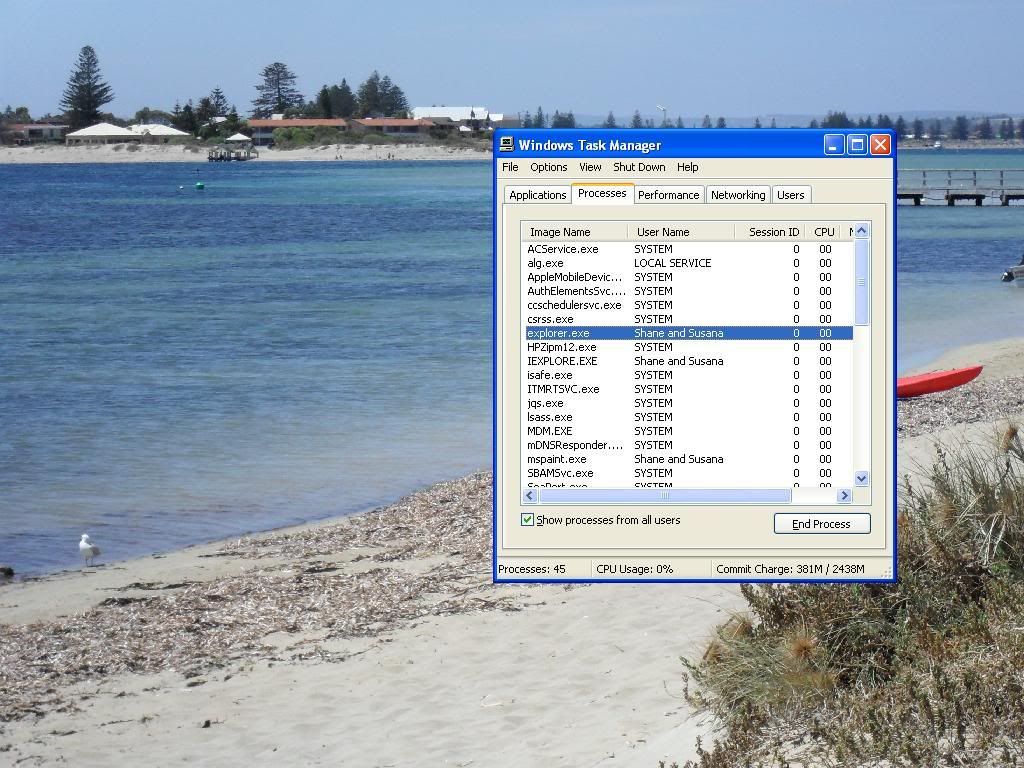This screenshot has height=768, width=1024.
Task: Open the View menu
Action: point(590,167)
